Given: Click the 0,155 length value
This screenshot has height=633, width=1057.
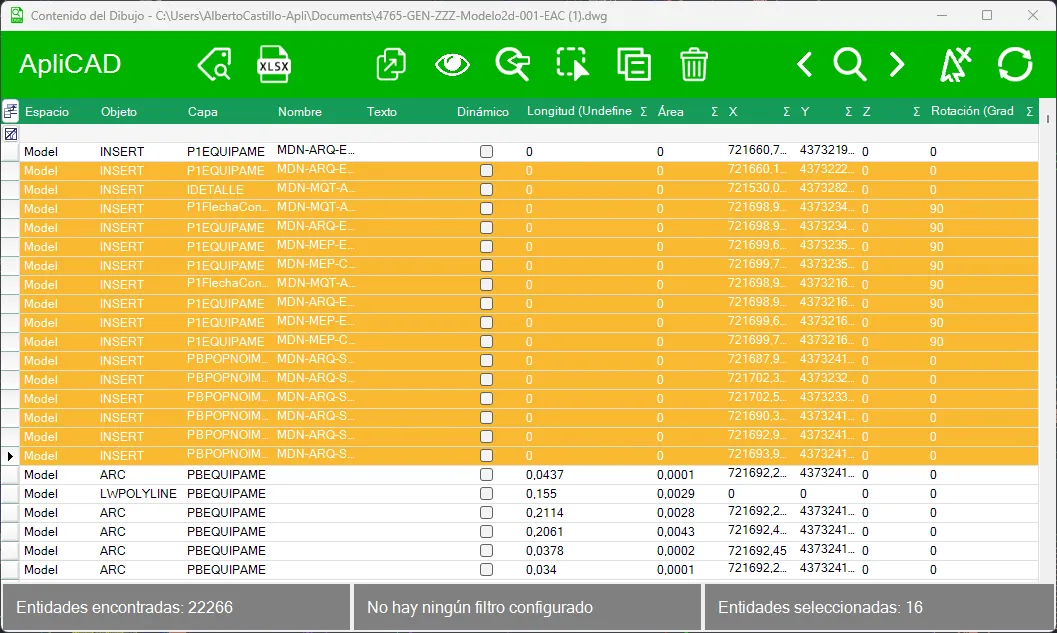Looking at the screenshot, I should pyautogui.click(x=541, y=493).
